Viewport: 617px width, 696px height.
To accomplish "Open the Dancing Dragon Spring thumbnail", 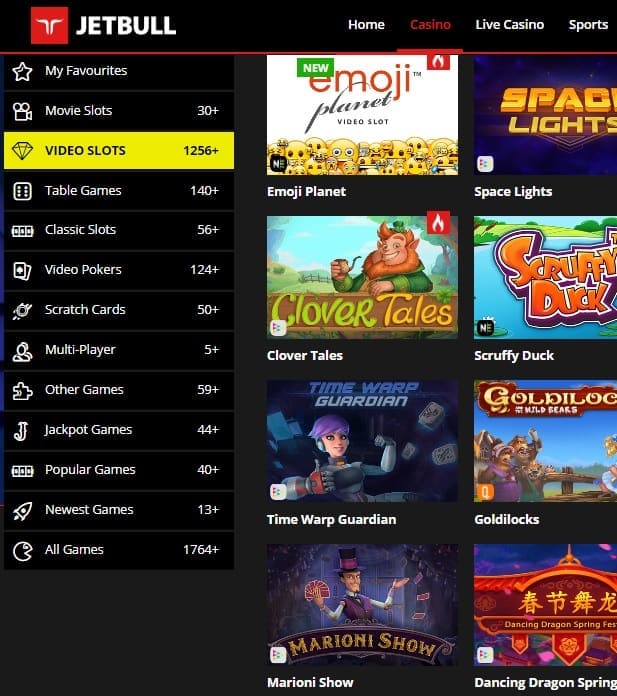I will pyautogui.click(x=545, y=605).
